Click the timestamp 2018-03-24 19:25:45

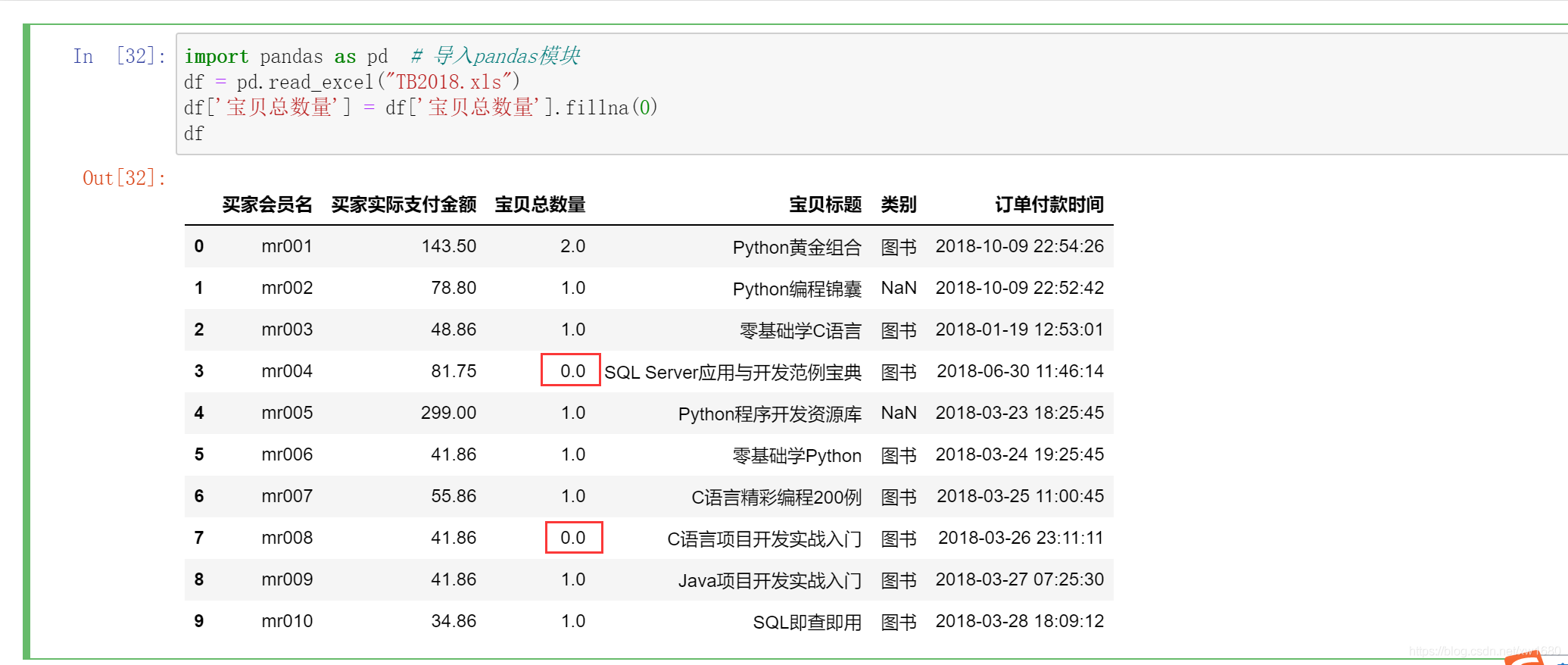pyautogui.click(x=1020, y=454)
